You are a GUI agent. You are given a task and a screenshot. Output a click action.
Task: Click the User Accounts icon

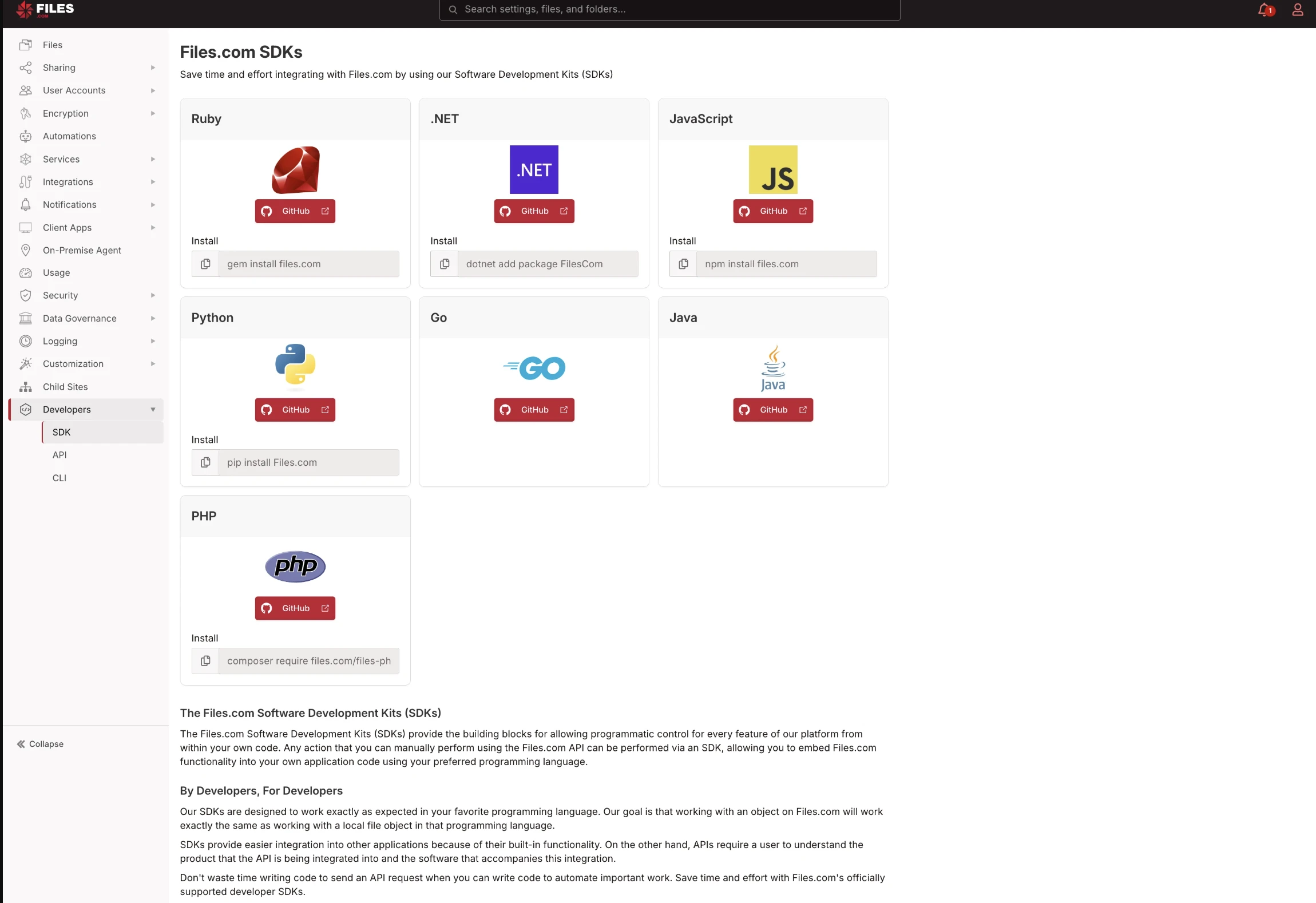[x=26, y=90]
